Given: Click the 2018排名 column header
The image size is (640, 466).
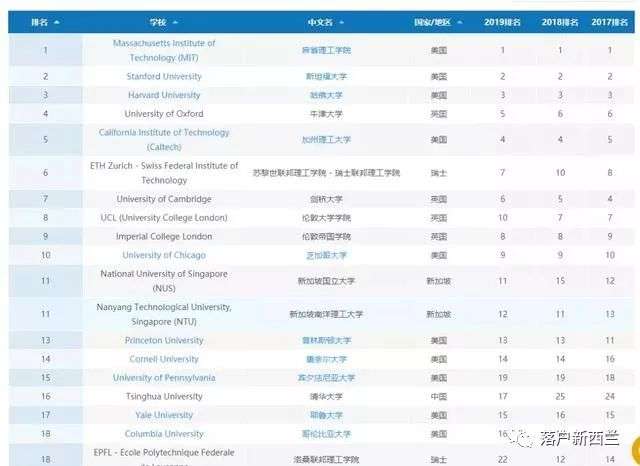Looking at the screenshot, I should pyautogui.click(x=560, y=22).
